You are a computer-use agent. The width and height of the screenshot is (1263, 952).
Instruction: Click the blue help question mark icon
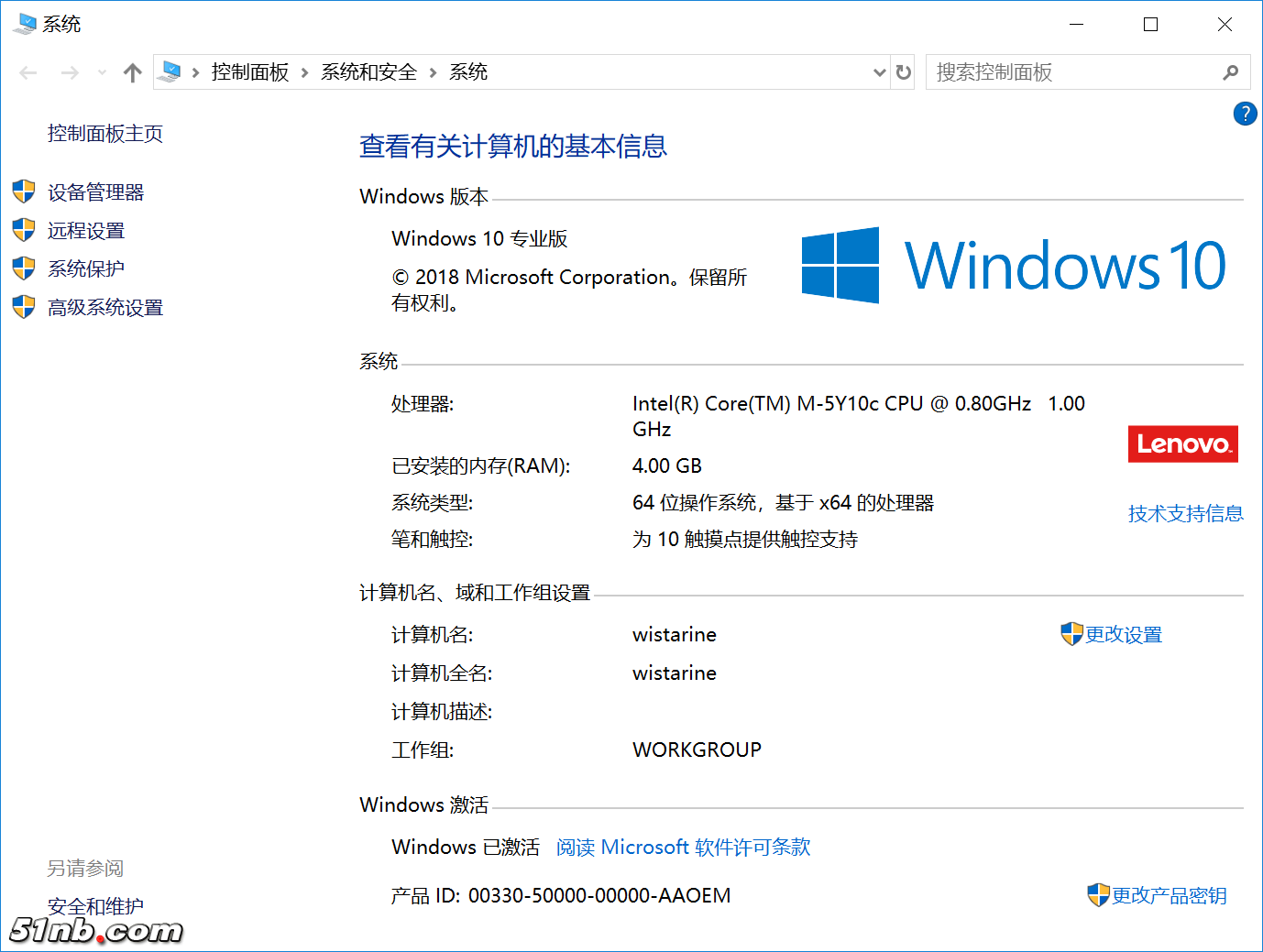[x=1245, y=114]
